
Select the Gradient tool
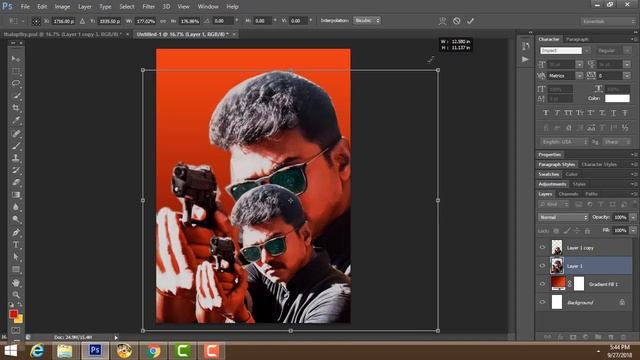[16, 195]
